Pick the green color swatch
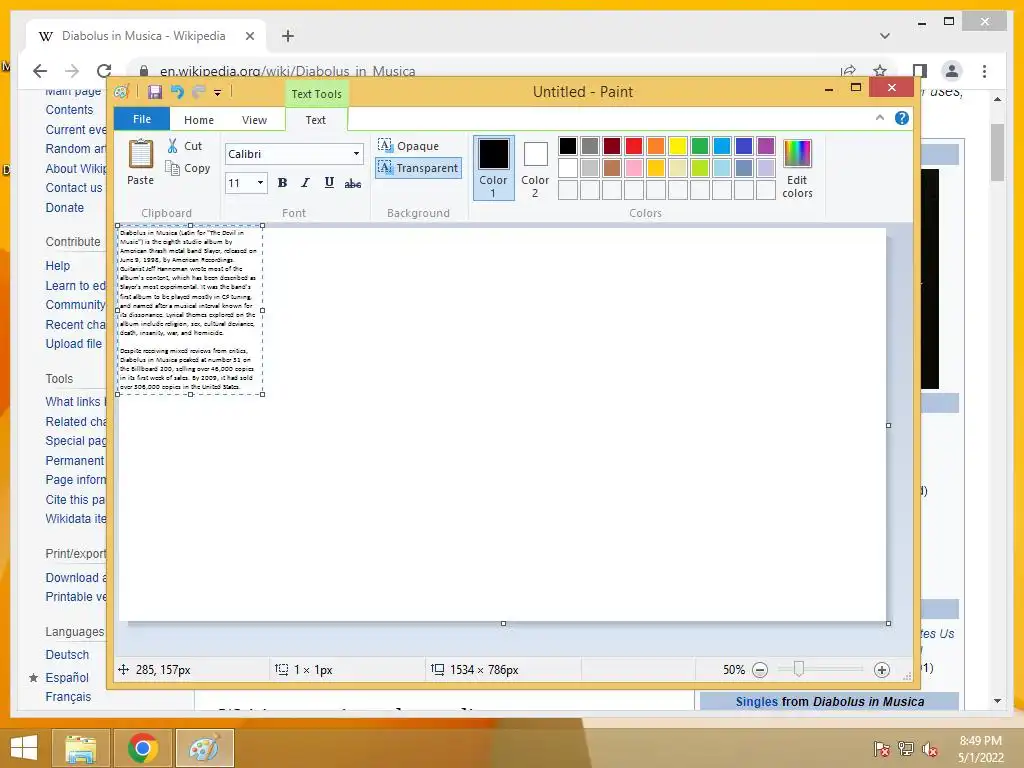 point(699,146)
